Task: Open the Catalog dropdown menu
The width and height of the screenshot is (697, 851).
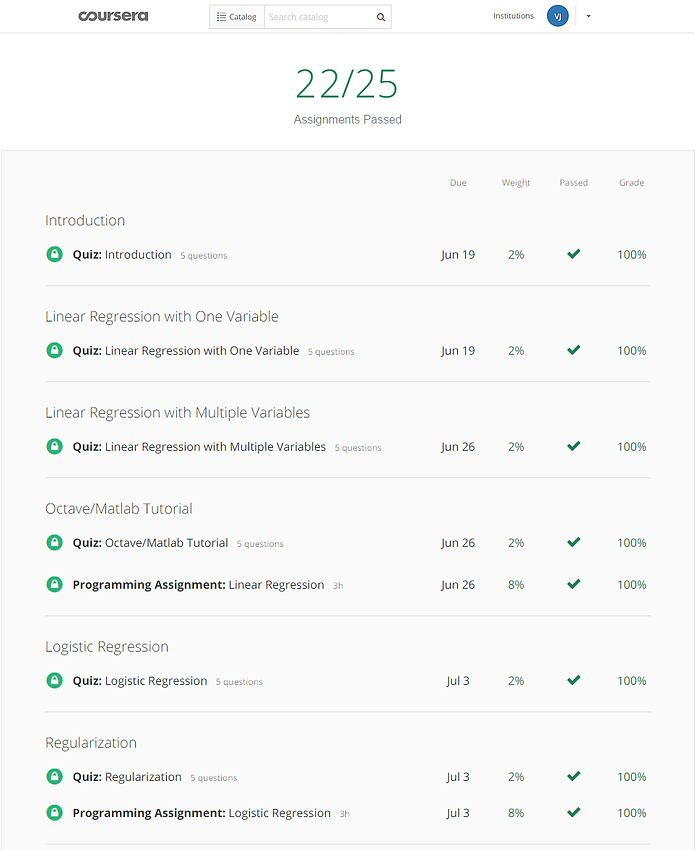Action: [237, 17]
